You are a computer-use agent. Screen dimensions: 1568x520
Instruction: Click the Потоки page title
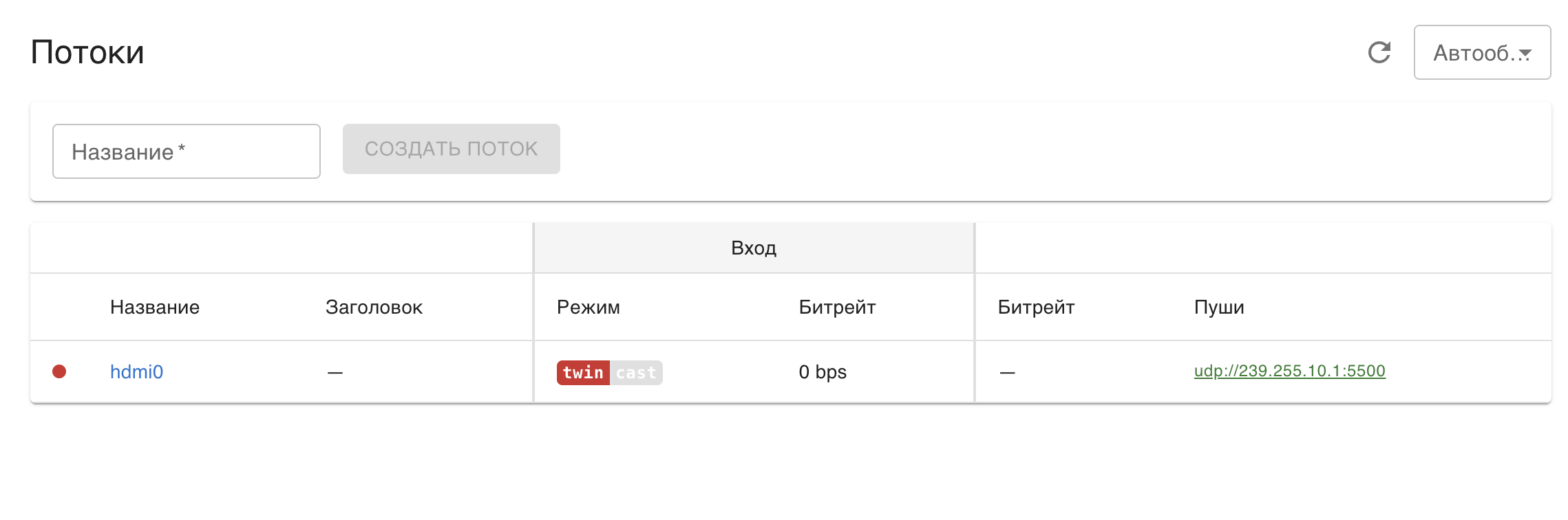coord(88,51)
